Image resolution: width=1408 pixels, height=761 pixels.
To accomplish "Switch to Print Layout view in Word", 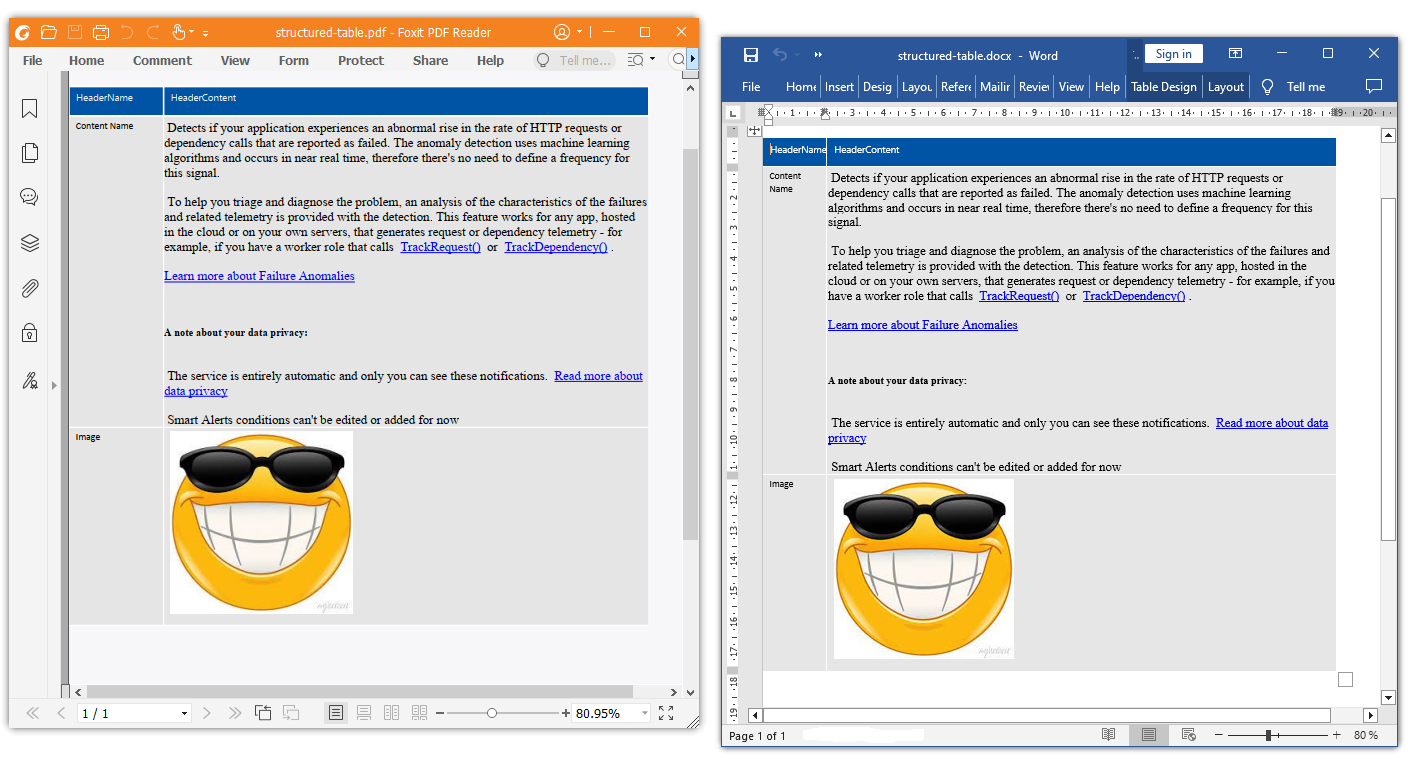I will 1148,735.
